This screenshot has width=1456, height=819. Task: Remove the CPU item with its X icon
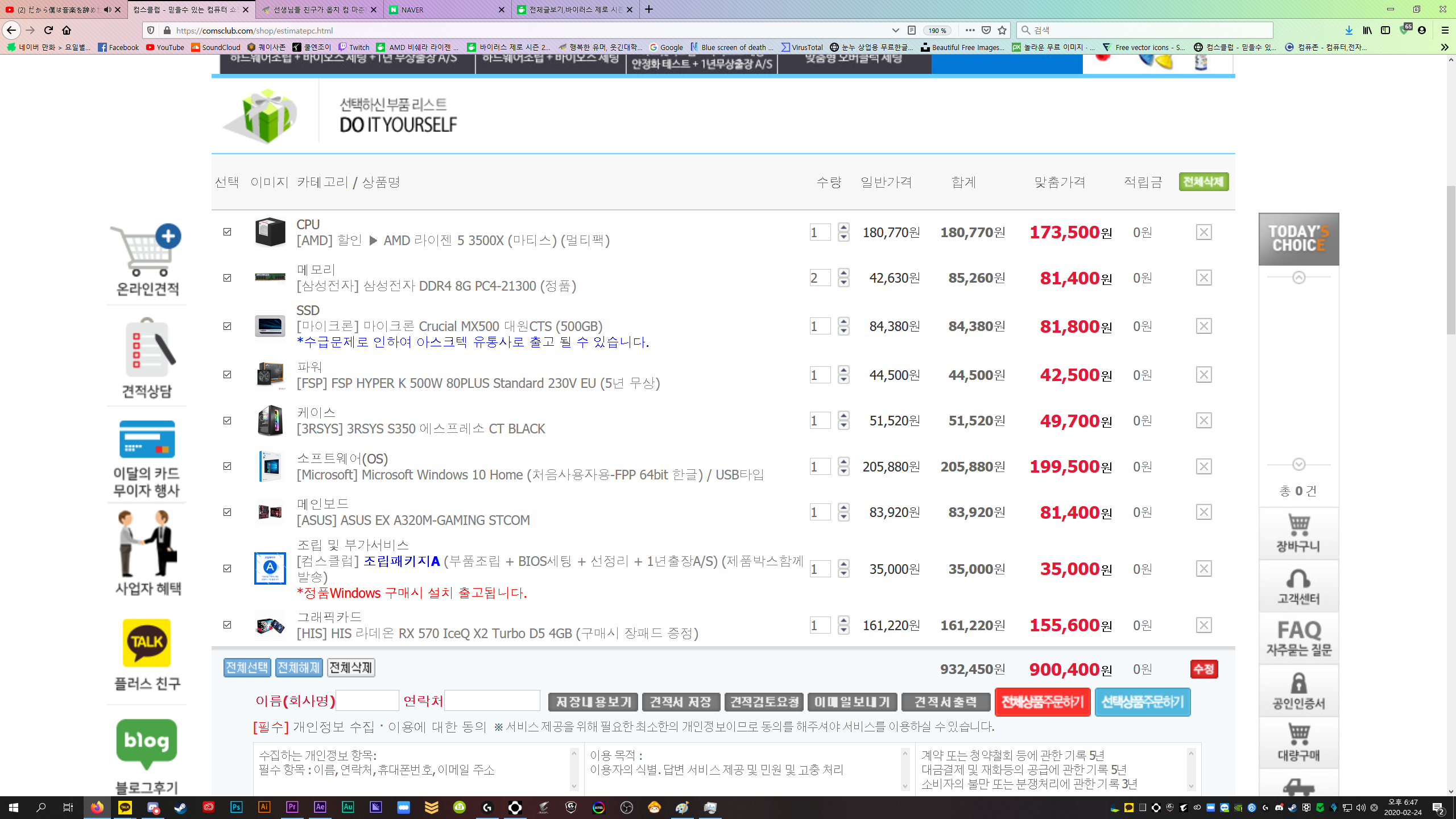point(1203,232)
